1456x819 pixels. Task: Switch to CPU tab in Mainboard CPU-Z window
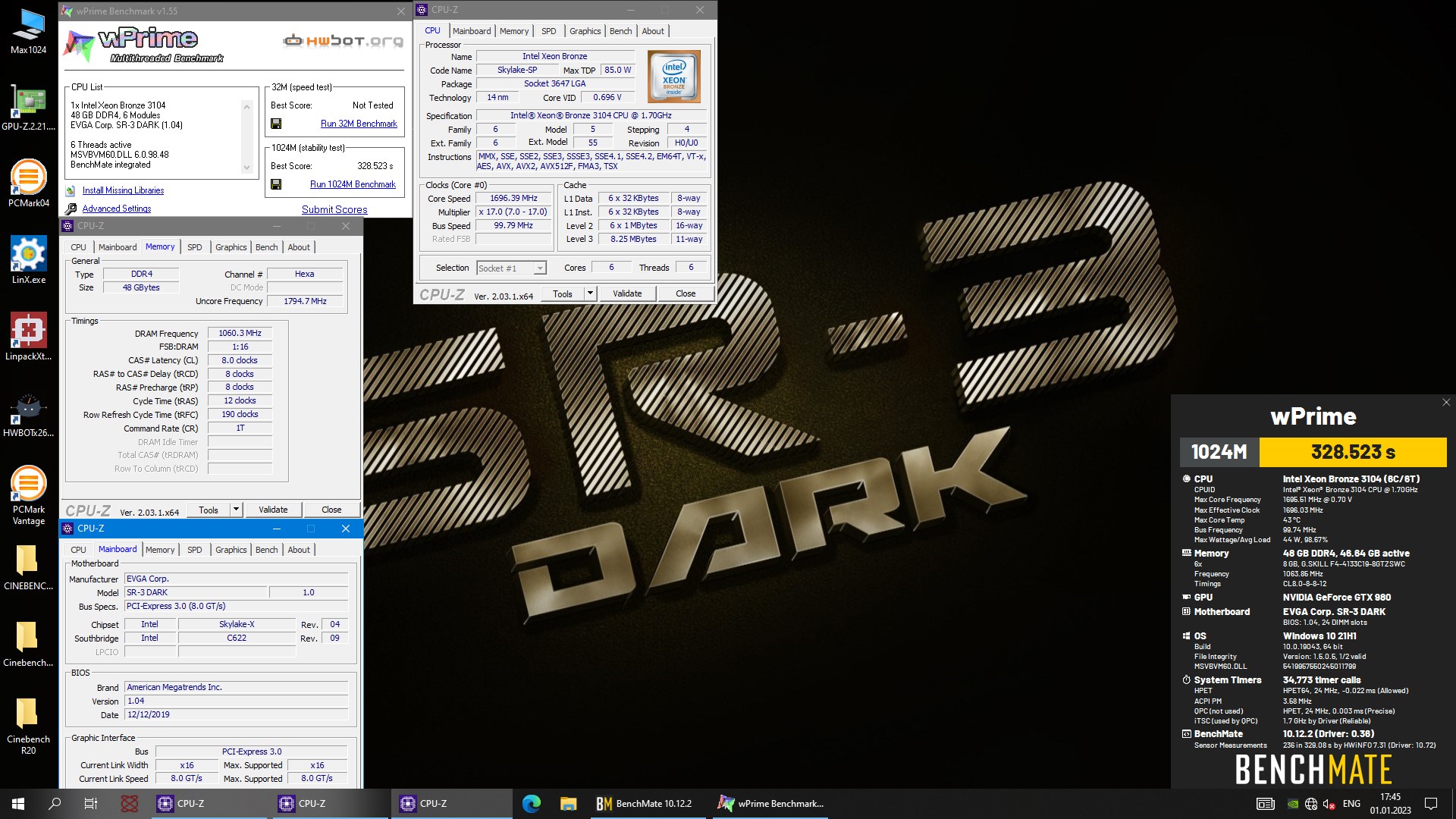point(78,550)
